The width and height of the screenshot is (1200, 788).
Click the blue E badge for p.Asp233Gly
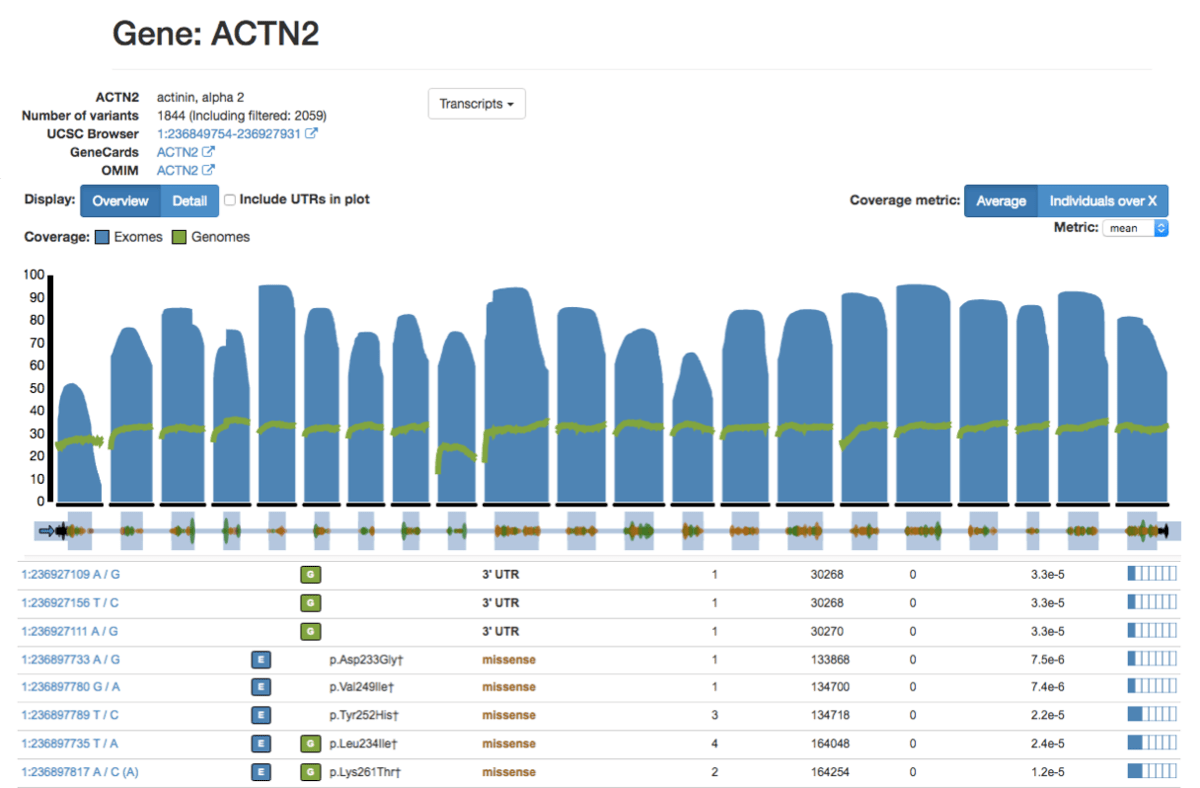tap(260, 659)
